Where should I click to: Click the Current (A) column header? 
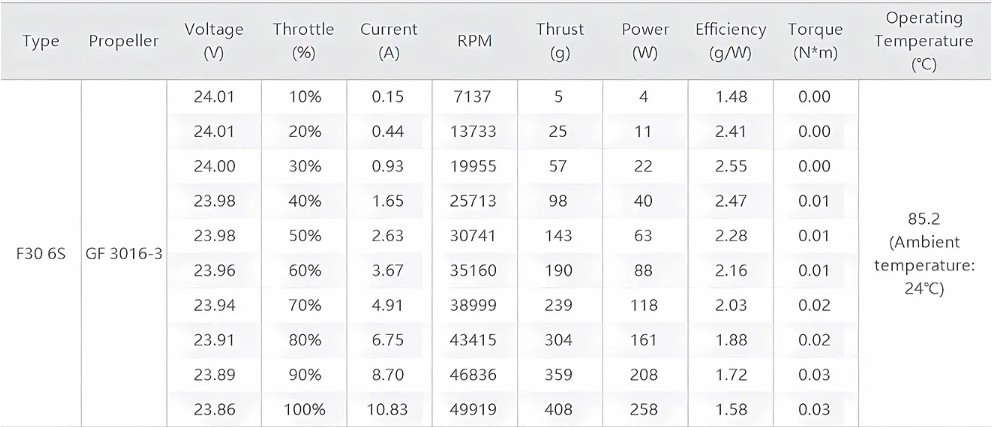click(389, 41)
